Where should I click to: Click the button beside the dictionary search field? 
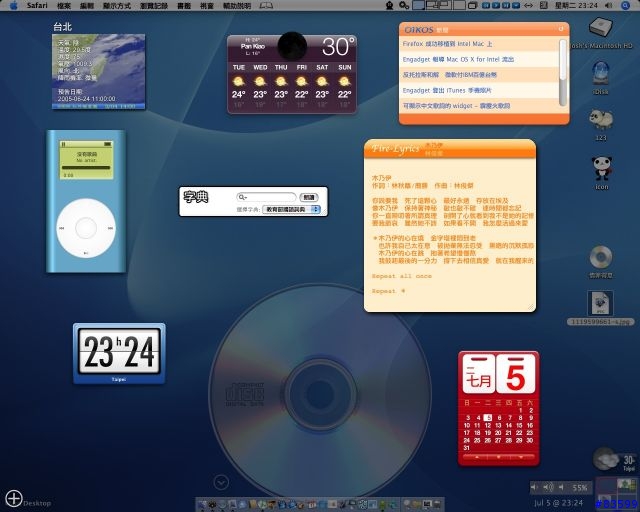click(309, 197)
